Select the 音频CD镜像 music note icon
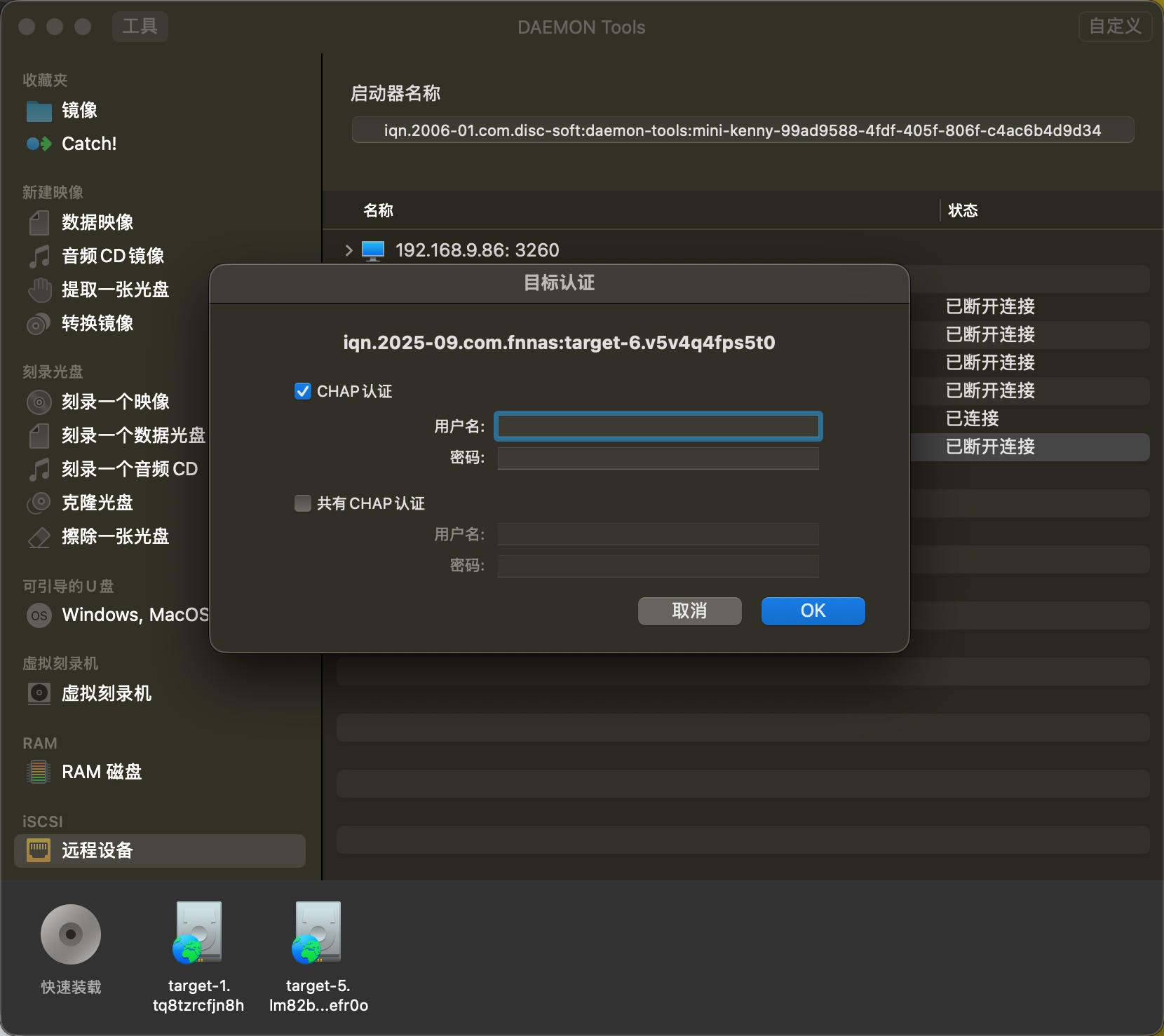1164x1036 pixels. pos(39,256)
